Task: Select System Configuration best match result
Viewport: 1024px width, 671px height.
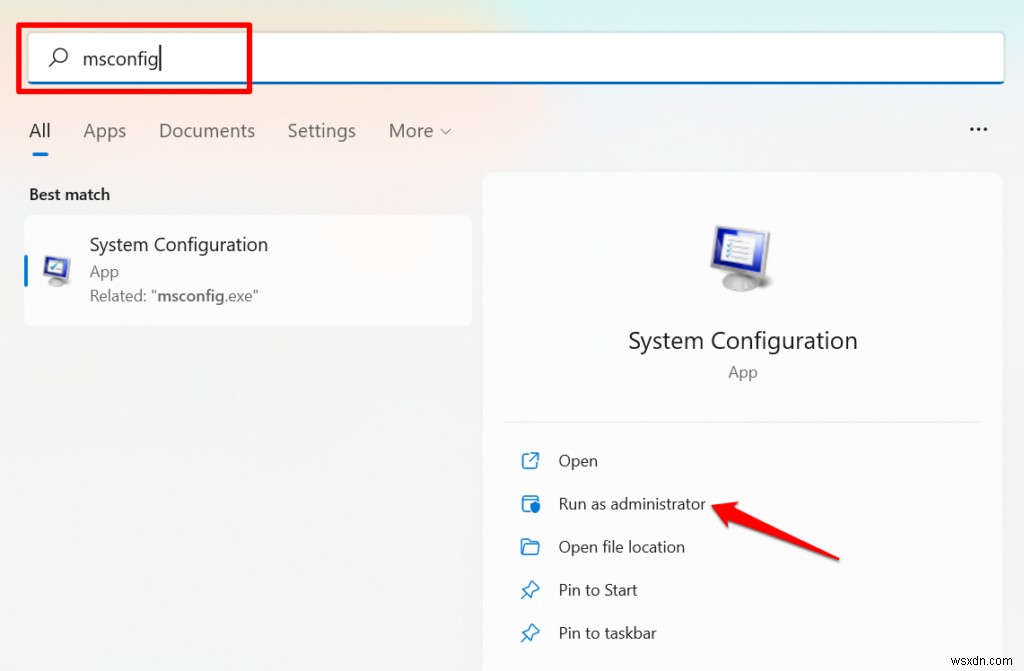Action: tap(248, 270)
